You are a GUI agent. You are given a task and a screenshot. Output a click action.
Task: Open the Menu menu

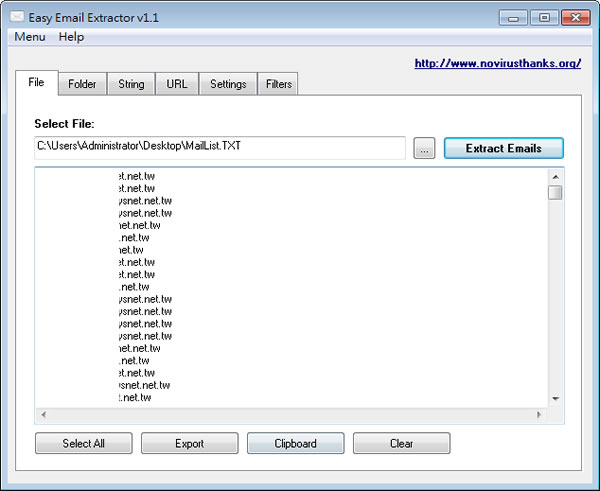[29, 37]
